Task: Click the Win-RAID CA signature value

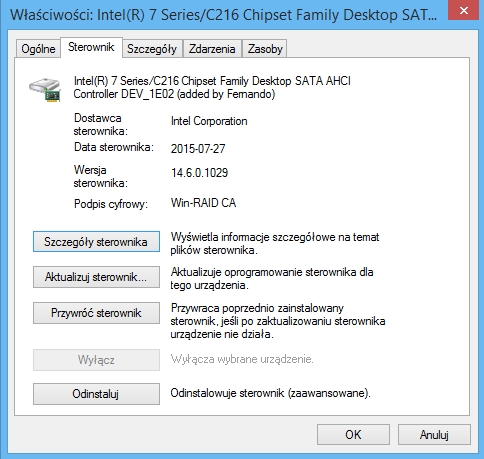Action: 203,203
